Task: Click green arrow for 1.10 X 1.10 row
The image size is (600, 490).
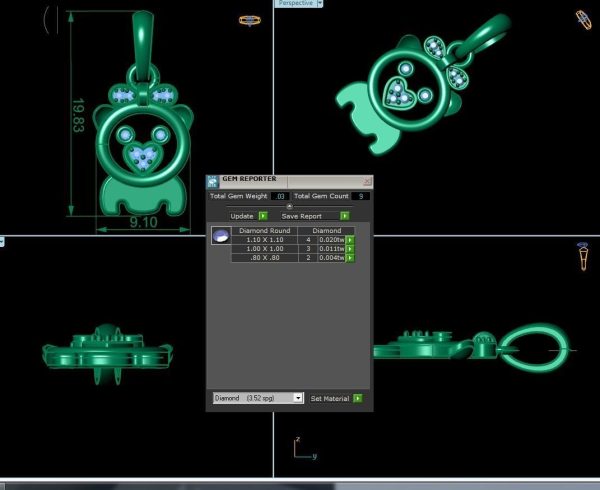Action: coord(350,240)
